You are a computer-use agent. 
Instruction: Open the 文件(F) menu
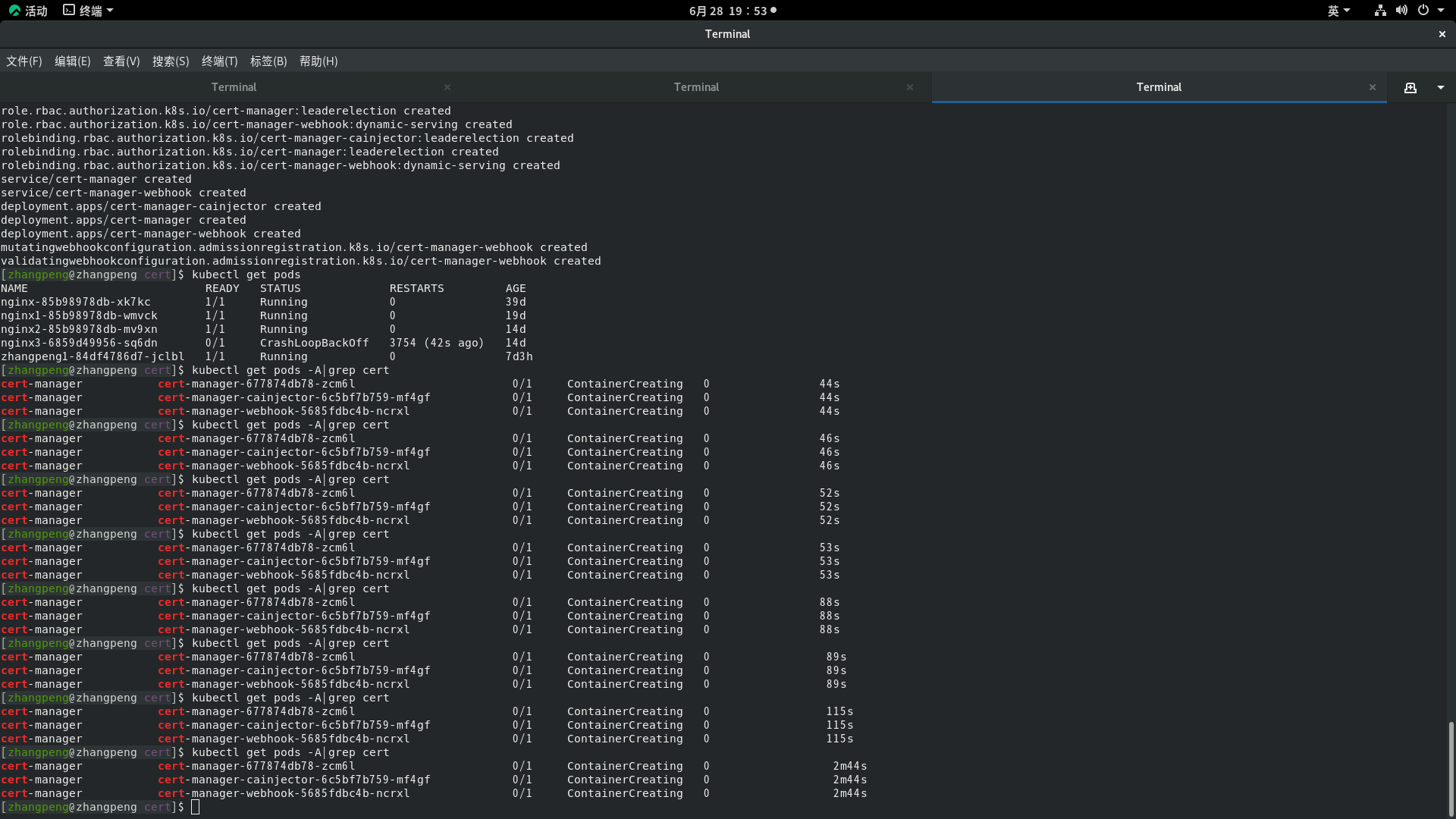24,61
